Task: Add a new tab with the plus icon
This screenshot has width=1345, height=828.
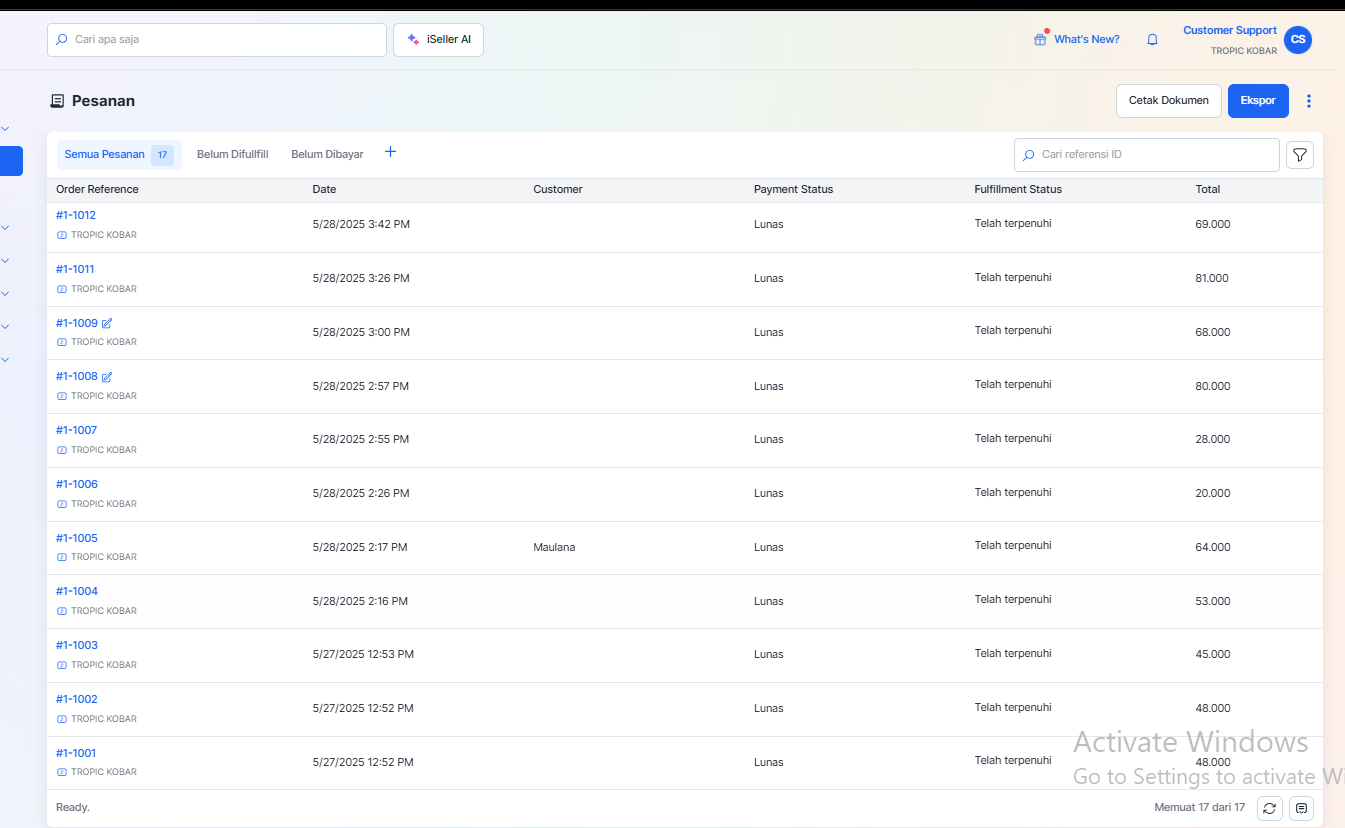Action: coord(391,152)
